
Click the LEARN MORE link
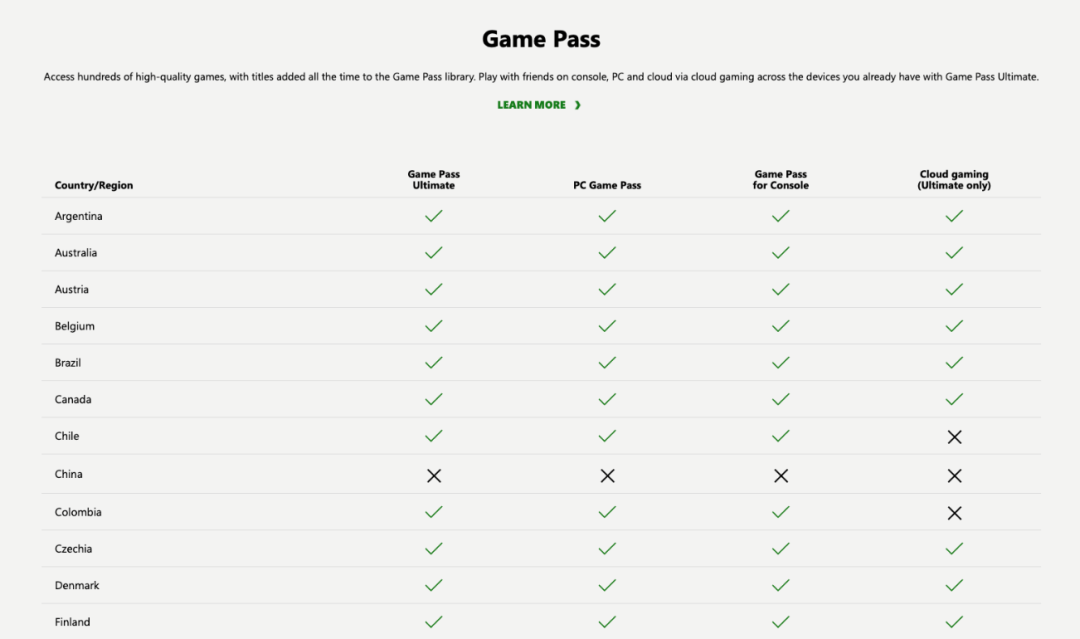(x=531, y=105)
